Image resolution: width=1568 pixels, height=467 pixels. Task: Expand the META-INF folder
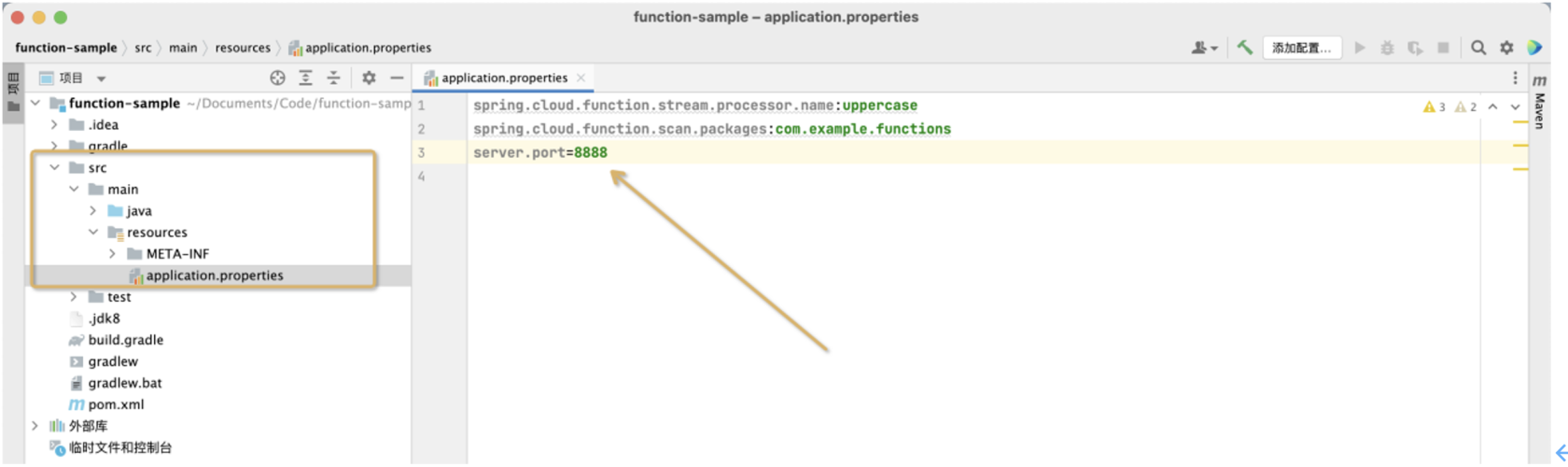tap(113, 254)
